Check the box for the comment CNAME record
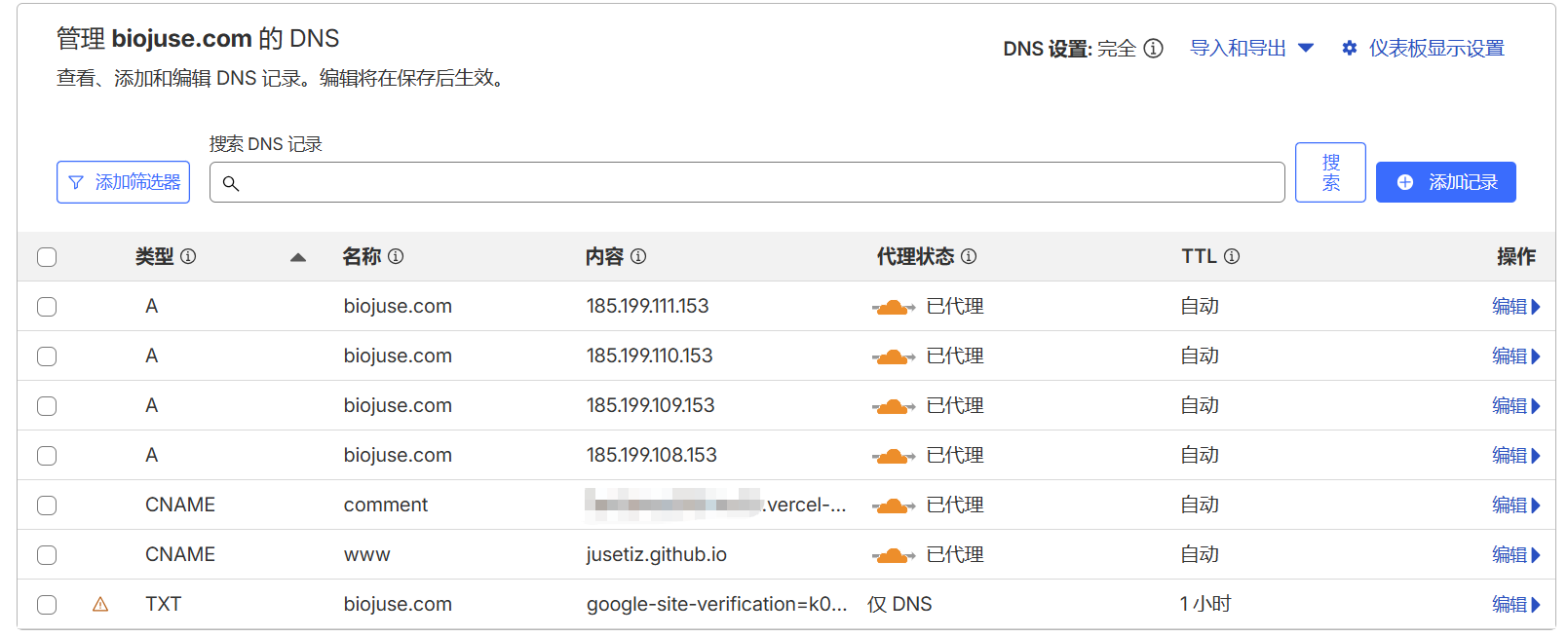This screenshot has height=637, width=1568. [47, 506]
